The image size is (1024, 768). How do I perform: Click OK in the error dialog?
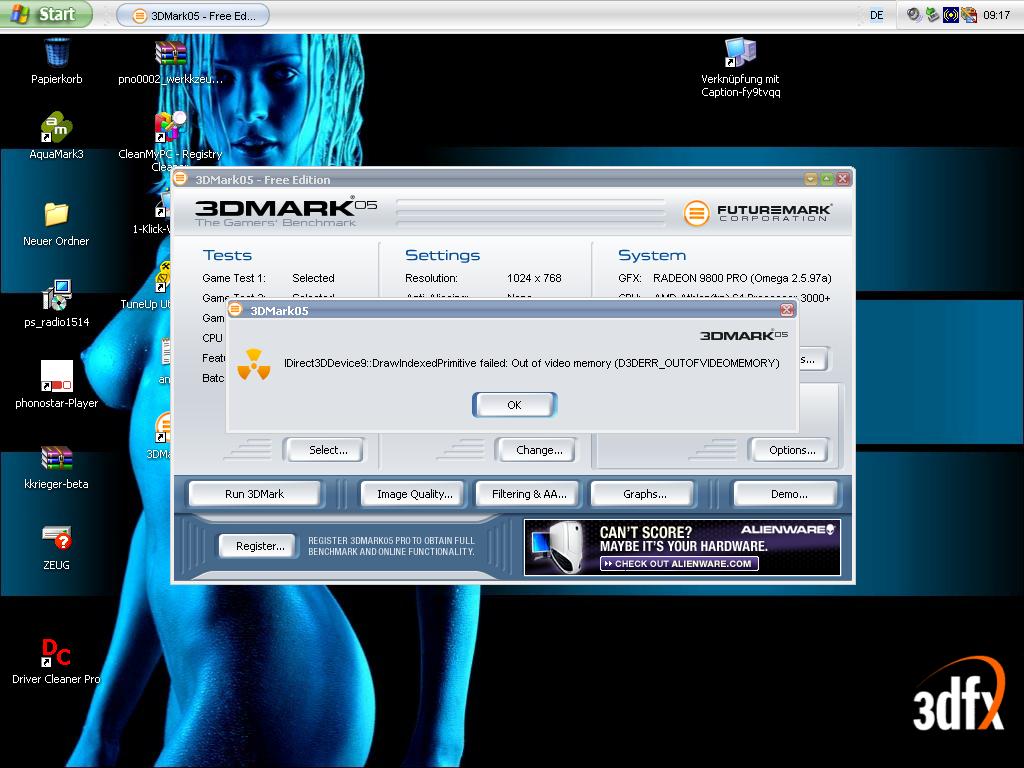point(514,405)
